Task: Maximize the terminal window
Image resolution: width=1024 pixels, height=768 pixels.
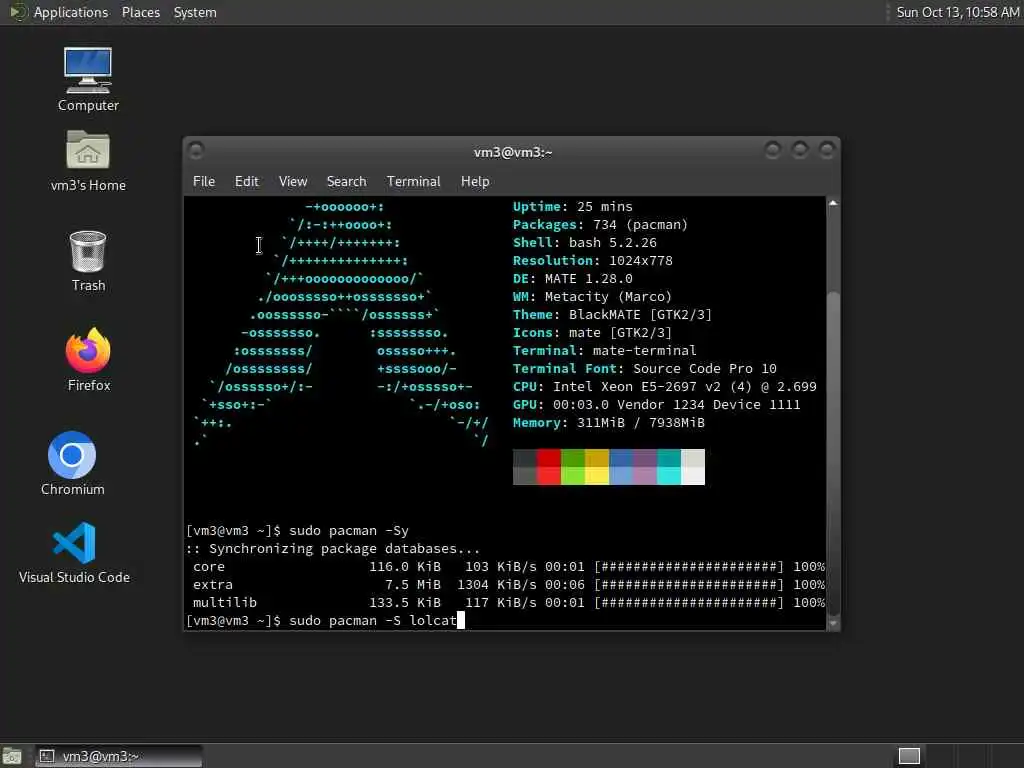Action: point(800,151)
